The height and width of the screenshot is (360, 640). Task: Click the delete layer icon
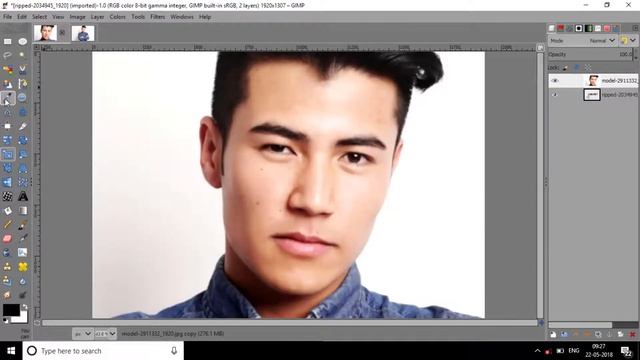pos(633,334)
